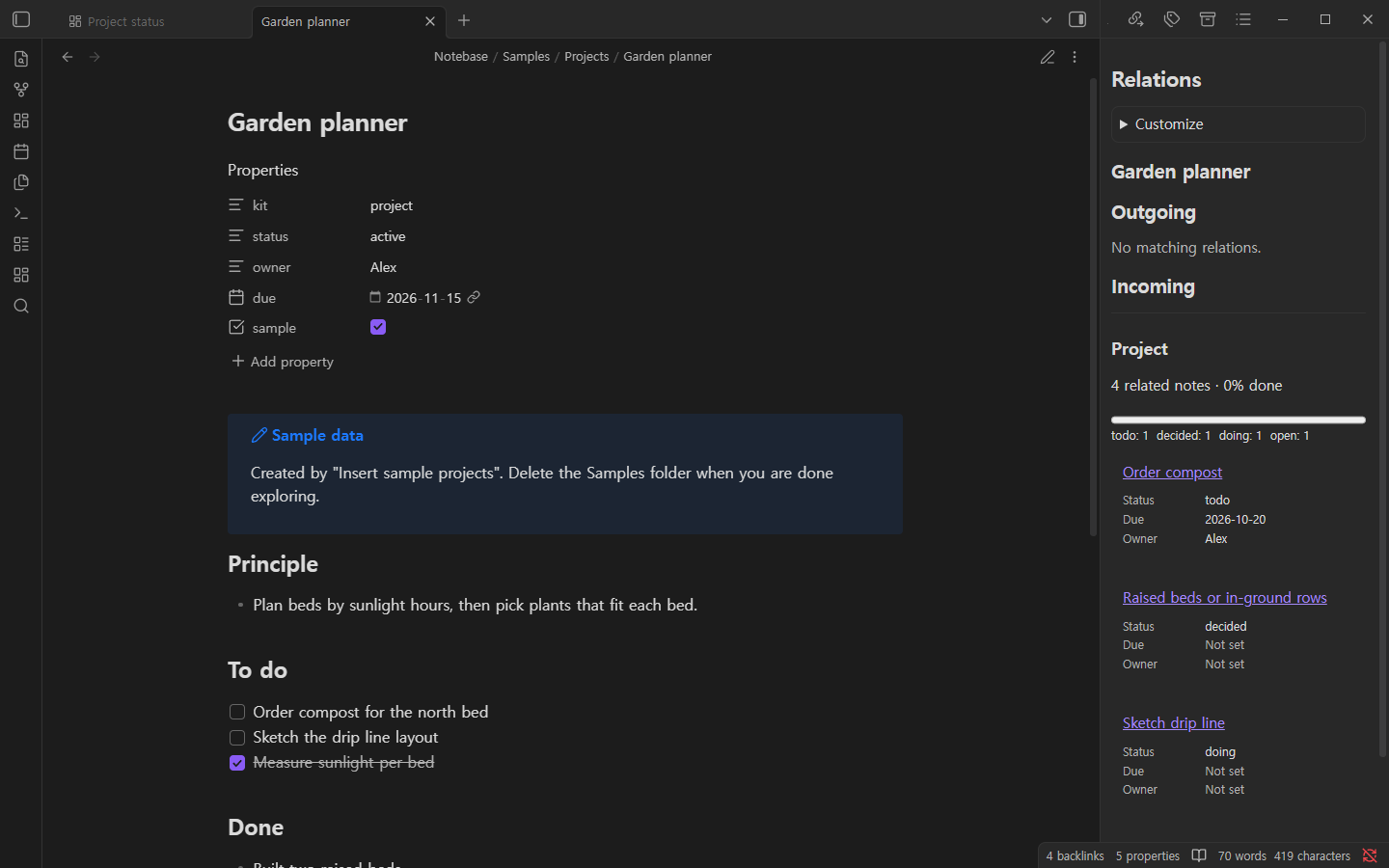1389x868 pixels.
Task: Click the project progress bar
Action: click(x=1238, y=420)
